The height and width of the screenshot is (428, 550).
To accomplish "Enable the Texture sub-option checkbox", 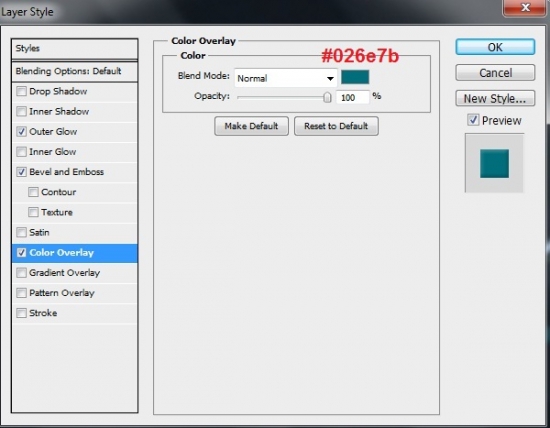I will (33, 212).
